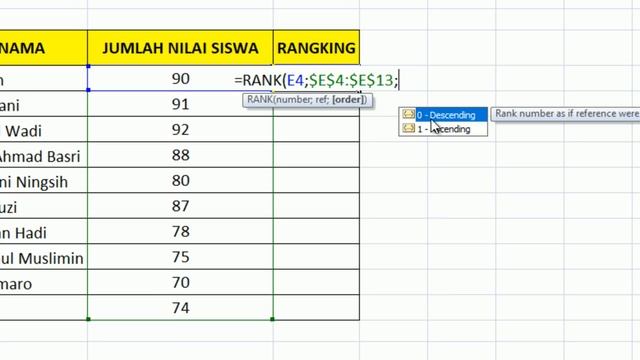Click the empty RANGKING cell beside 78
The image size is (640, 360).
coord(316,231)
